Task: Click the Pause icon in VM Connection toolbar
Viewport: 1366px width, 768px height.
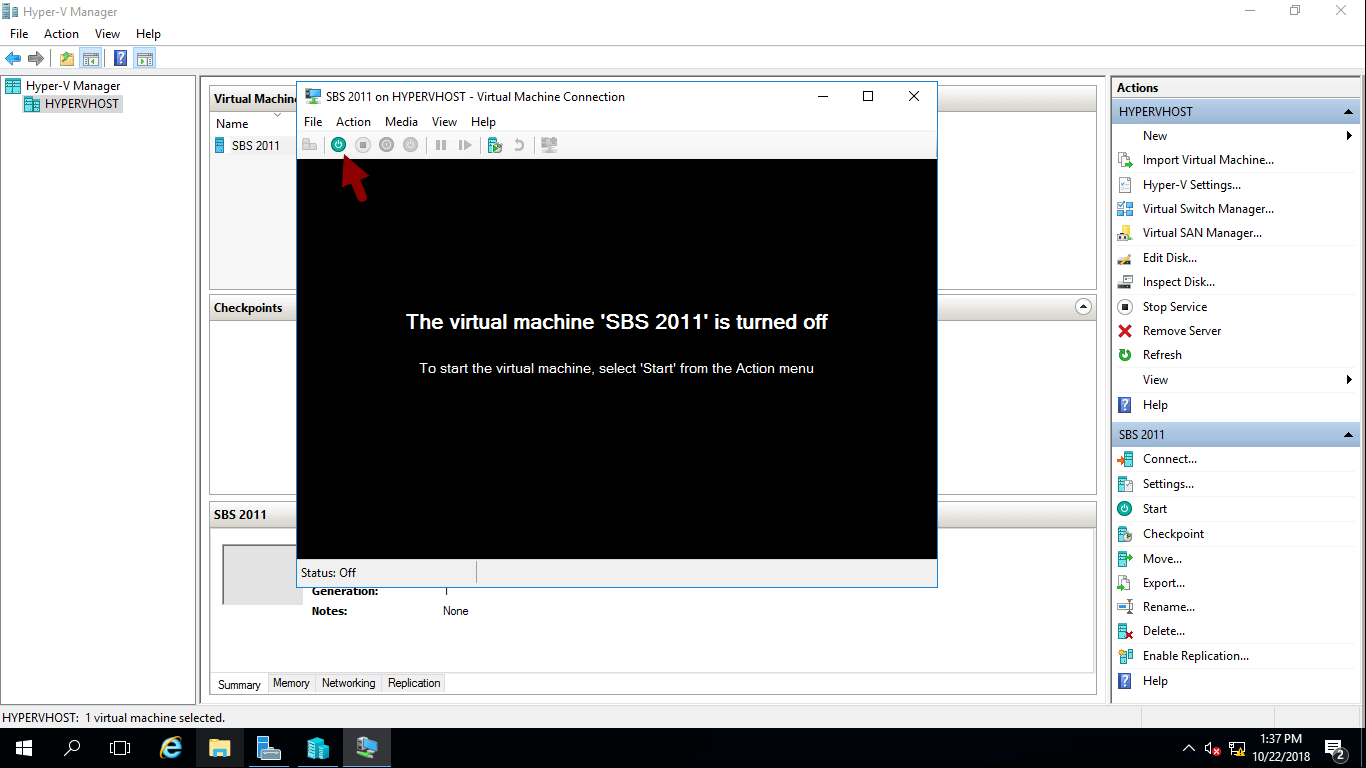Action: pyautogui.click(x=440, y=145)
